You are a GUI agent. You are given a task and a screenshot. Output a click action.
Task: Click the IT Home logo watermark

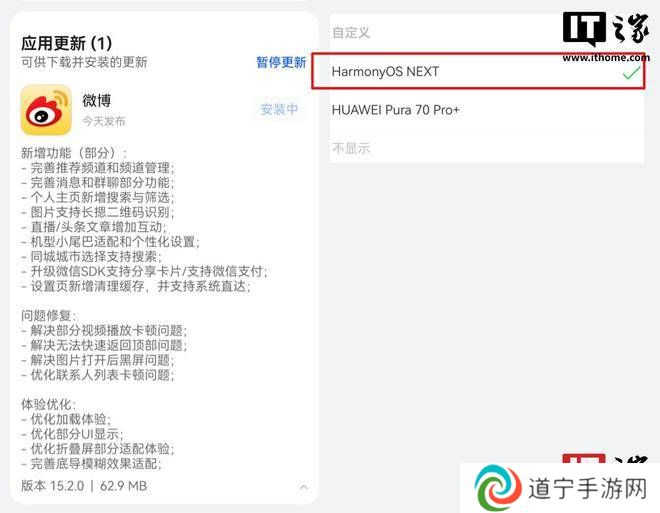coord(605,28)
